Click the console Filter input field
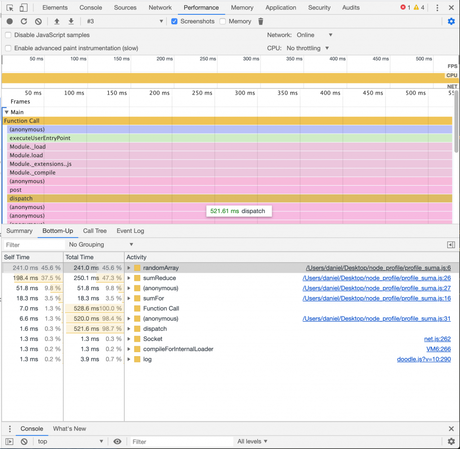This screenshot has width=460, height=449. pyautogui.click(x=181, y=441)
